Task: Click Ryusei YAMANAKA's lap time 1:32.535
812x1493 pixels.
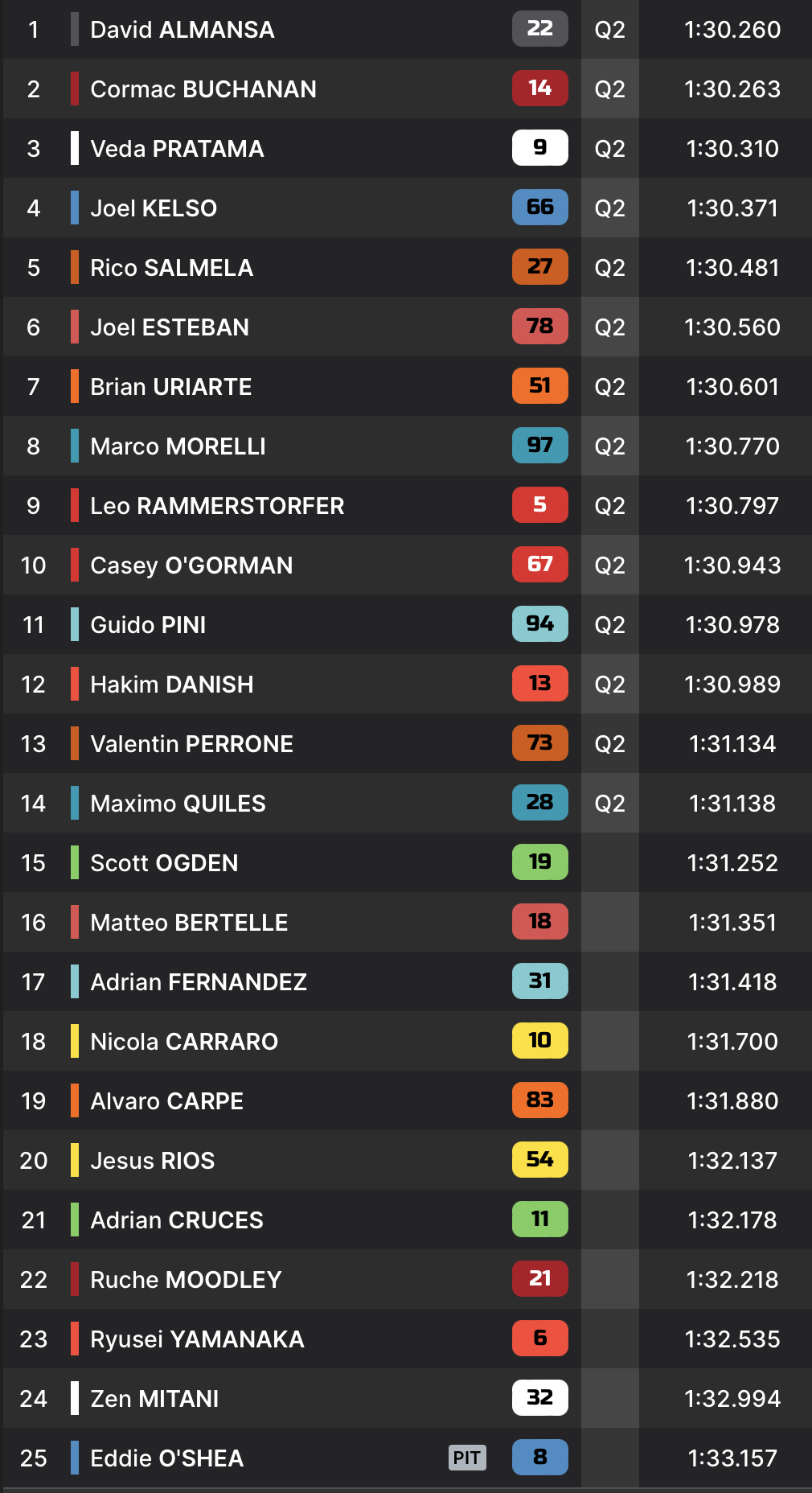Action: pyautogui.click(x=732, y=1339)
